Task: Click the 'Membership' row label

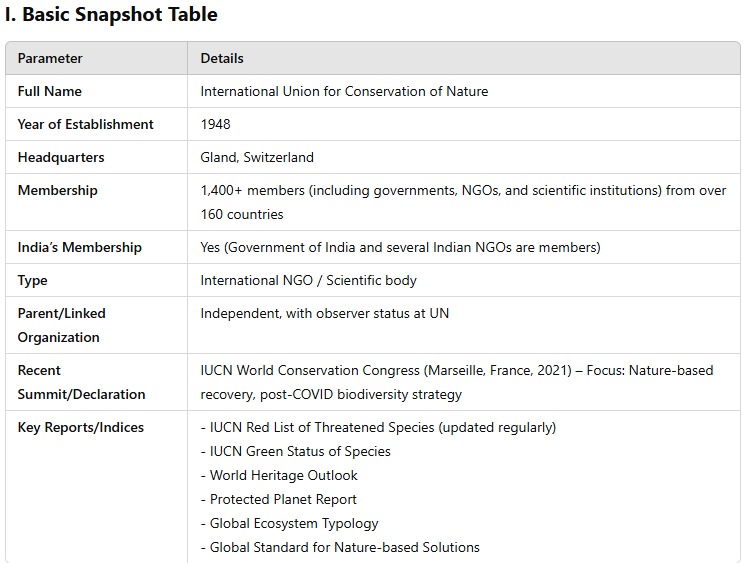Action: coord(57,191)
